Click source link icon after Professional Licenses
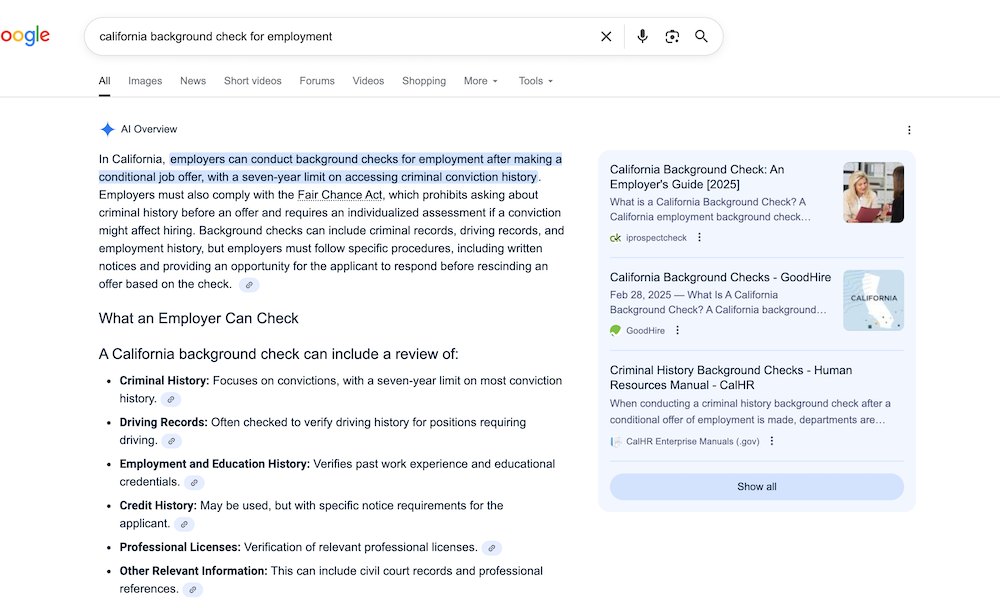This screenshot has height=608, width=1000. pos(491,548)
